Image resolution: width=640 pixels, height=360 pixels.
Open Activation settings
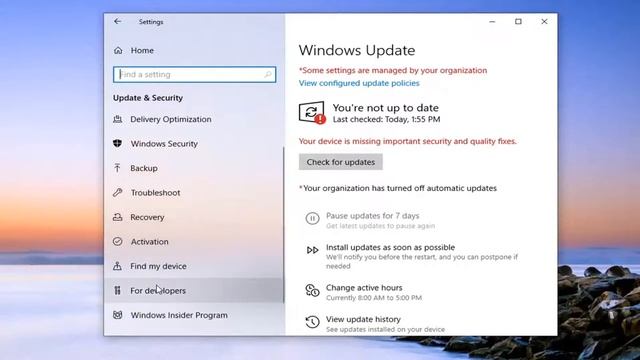tap(149, 242)
